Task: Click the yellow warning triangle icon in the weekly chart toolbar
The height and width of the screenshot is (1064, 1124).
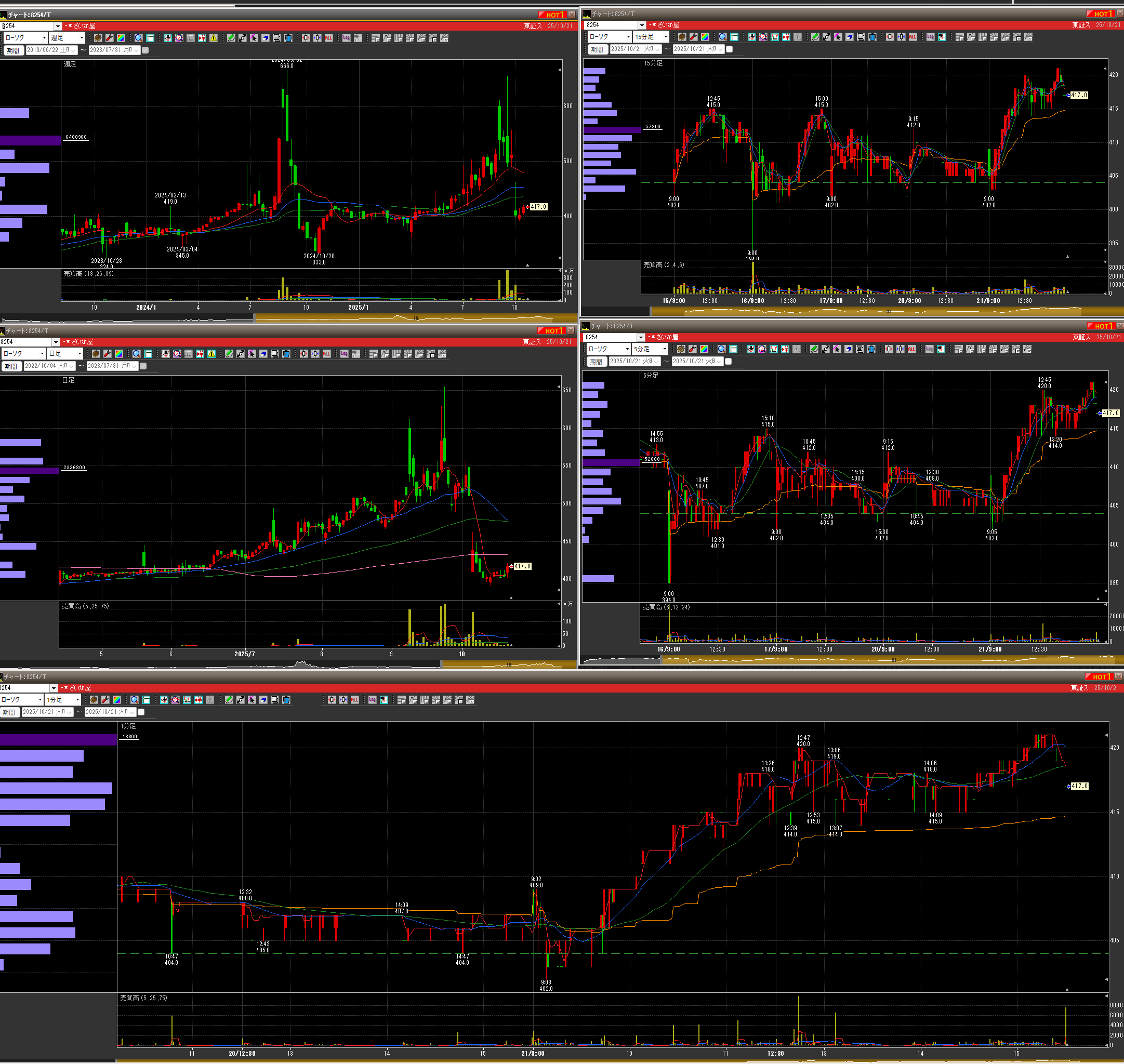Action: (x=214, y=38)
